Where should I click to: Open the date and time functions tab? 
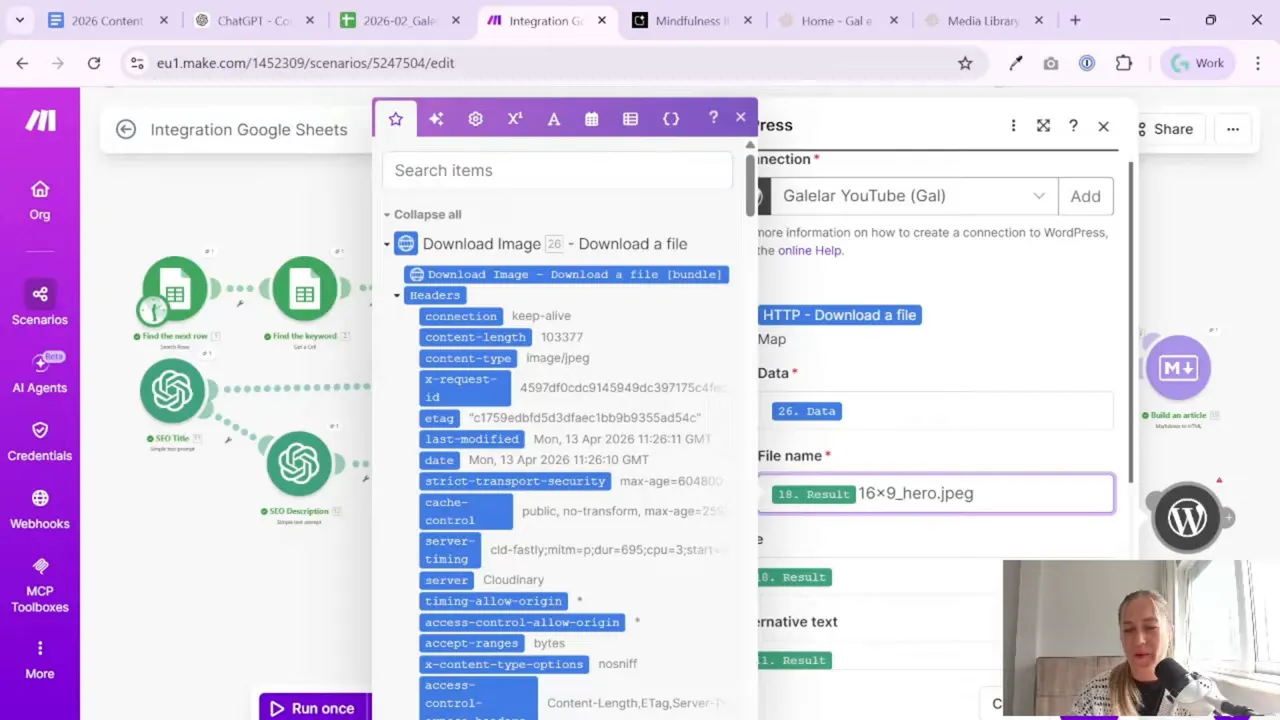click(592, 119)
